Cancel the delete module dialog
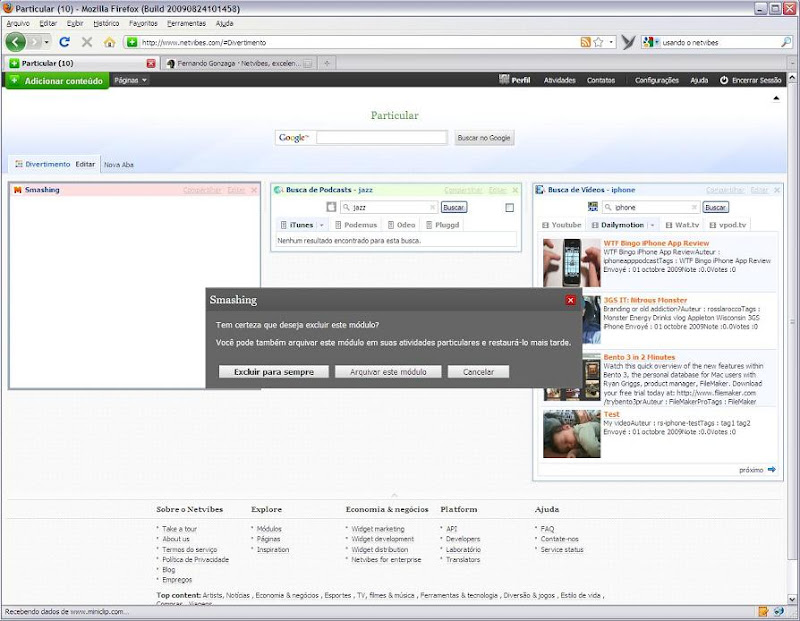The image size is (800, 621). 478,372
